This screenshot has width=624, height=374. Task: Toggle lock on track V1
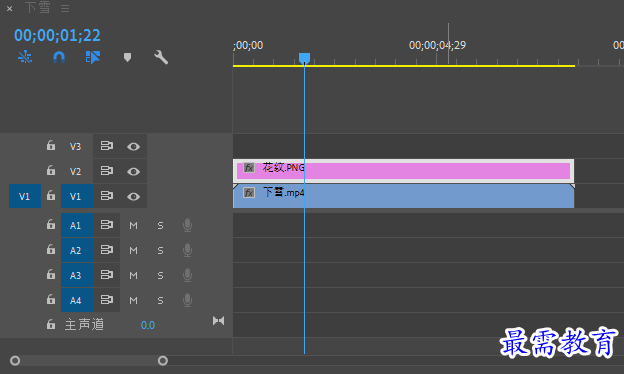(51, 196)
